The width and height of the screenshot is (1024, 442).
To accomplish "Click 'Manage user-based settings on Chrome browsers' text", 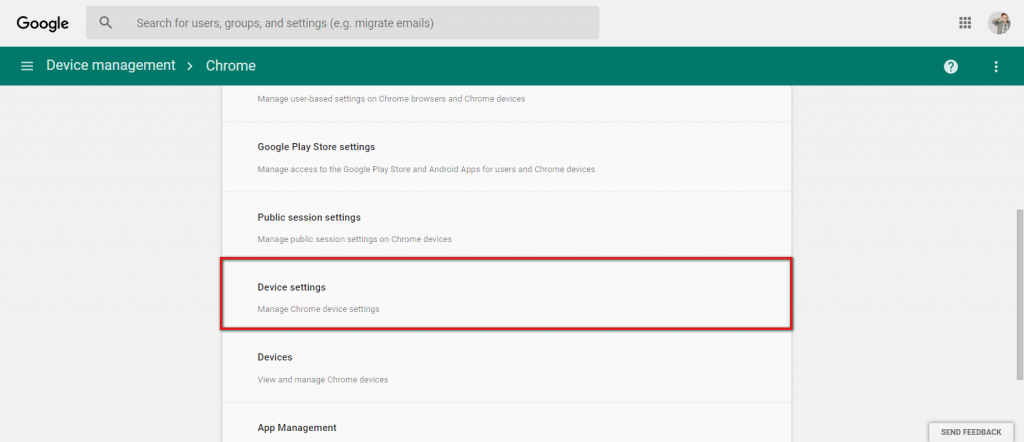I will coord(391,99).
